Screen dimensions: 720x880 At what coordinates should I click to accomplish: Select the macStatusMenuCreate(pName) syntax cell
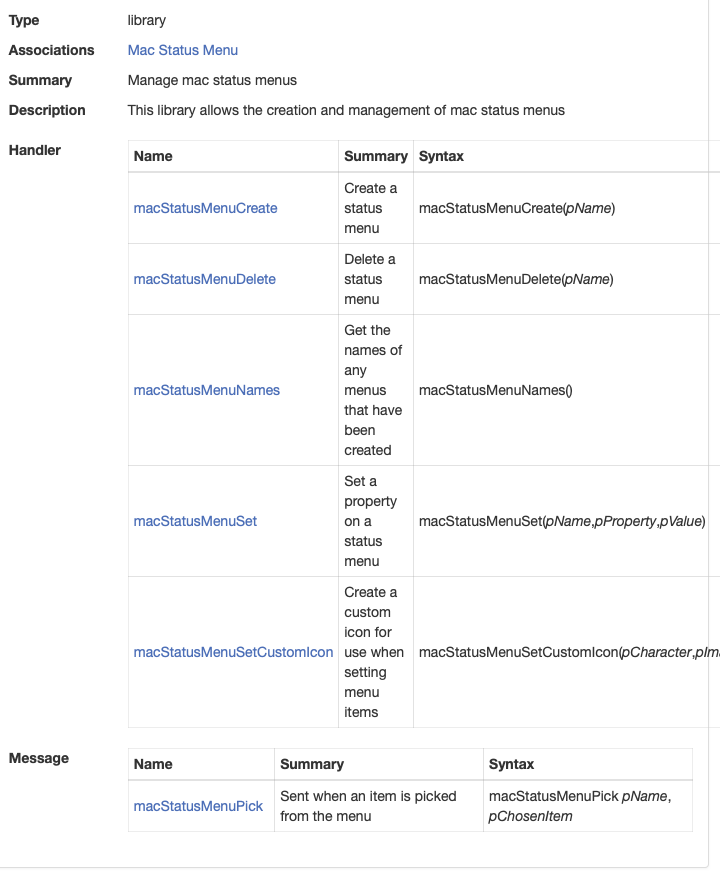[x=516, y=208]
